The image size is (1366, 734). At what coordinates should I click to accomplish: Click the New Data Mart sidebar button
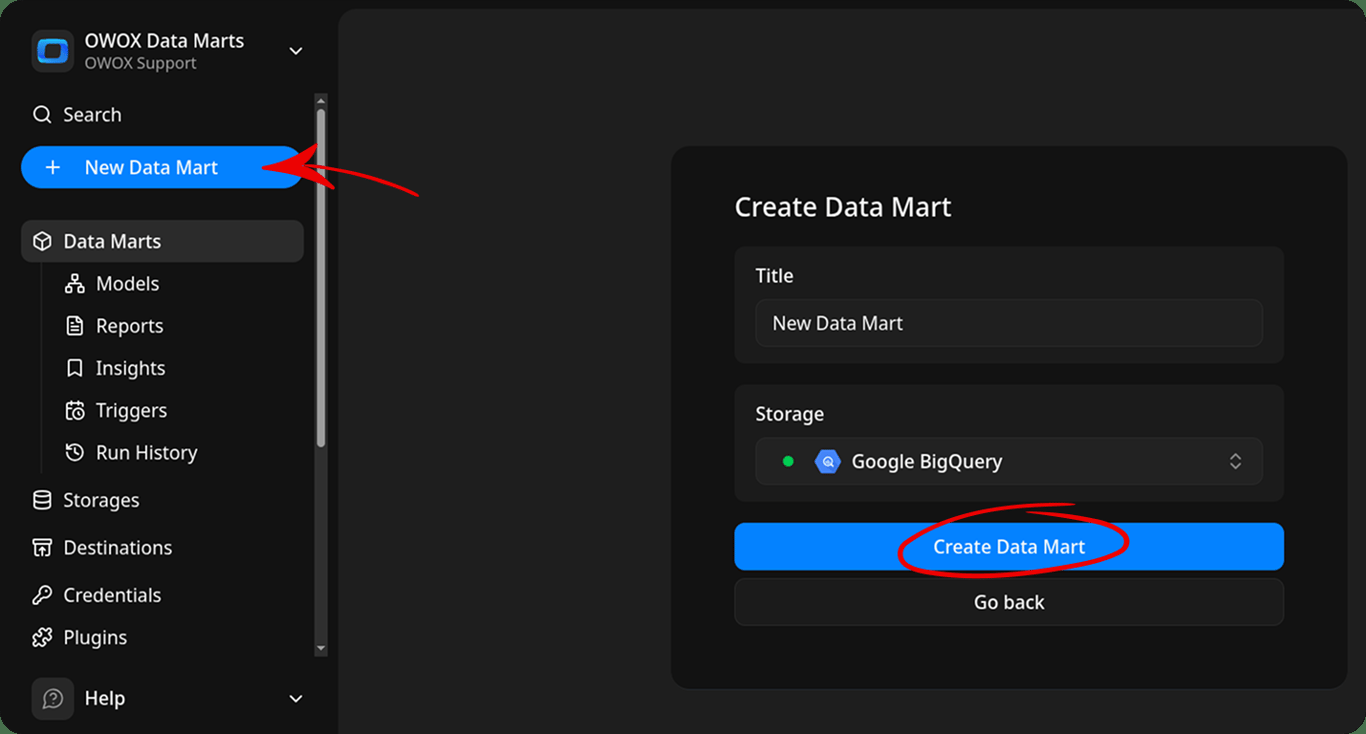(x=162, y=167)
